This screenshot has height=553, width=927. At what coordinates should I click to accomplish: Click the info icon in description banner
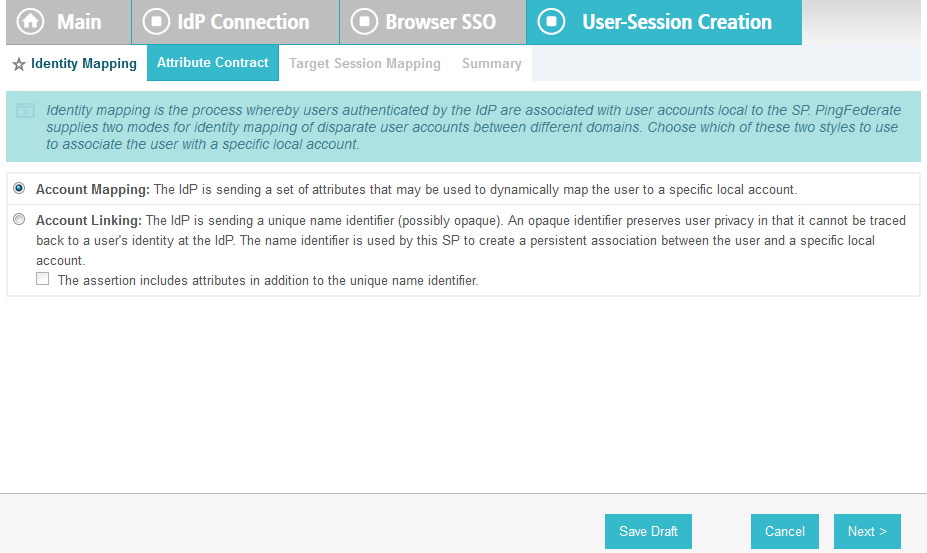(x=26, y=110)
